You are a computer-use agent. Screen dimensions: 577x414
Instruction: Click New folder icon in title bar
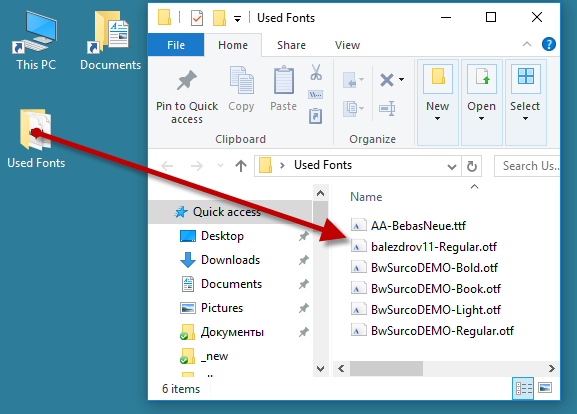pyautogui.click(x=219, y=18)
